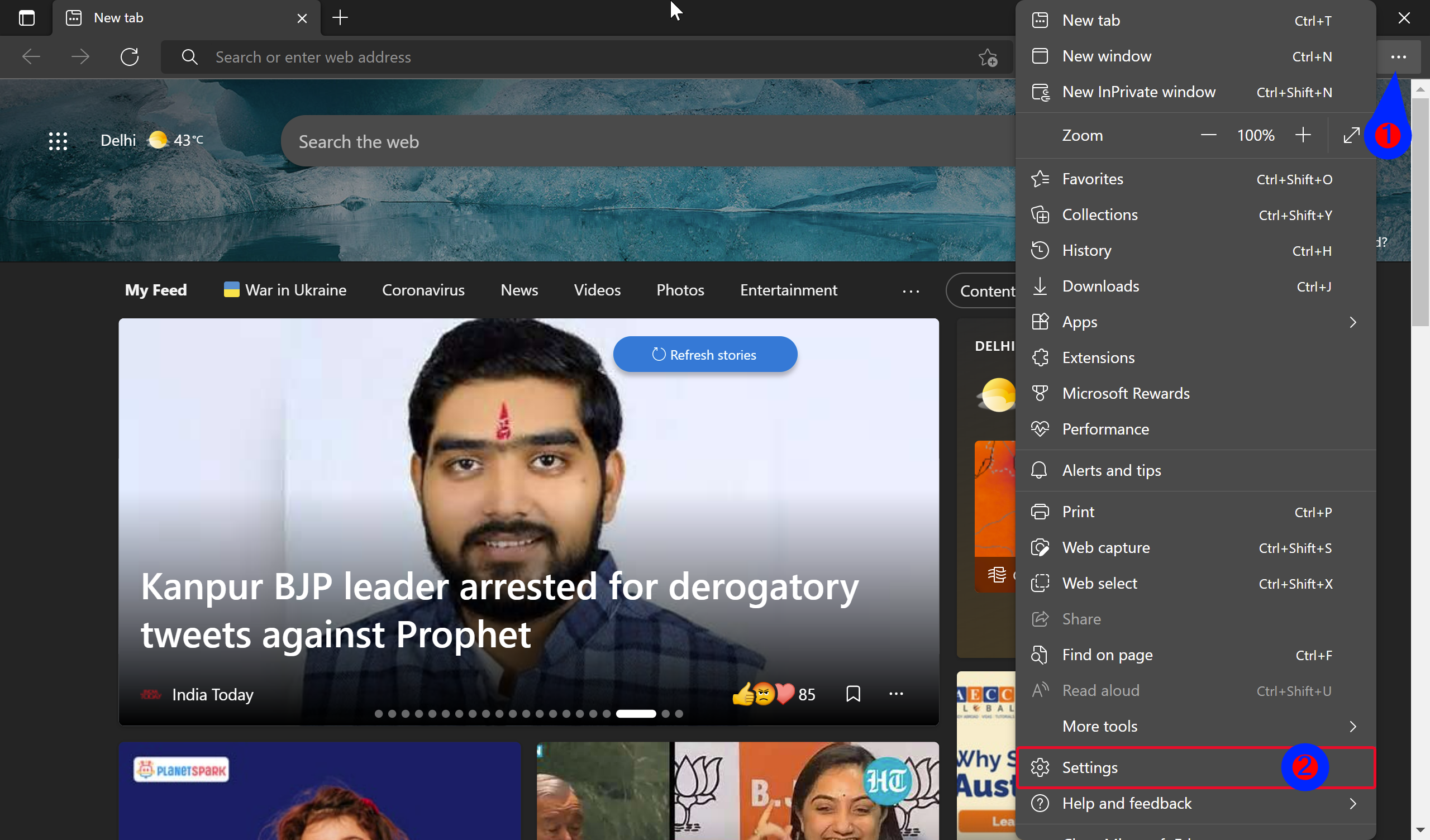Increase zoom with plus button
1430x840 pixels.
point(1303,135)
